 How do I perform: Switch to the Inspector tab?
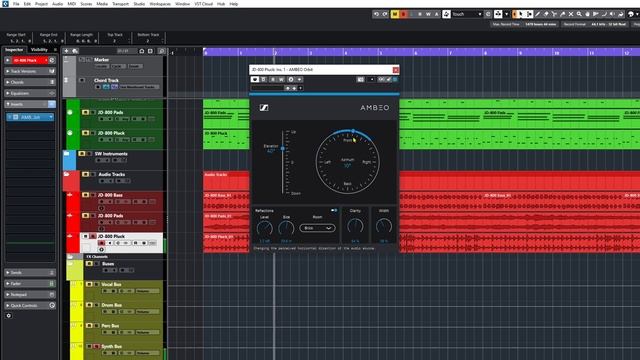point(14,49)
